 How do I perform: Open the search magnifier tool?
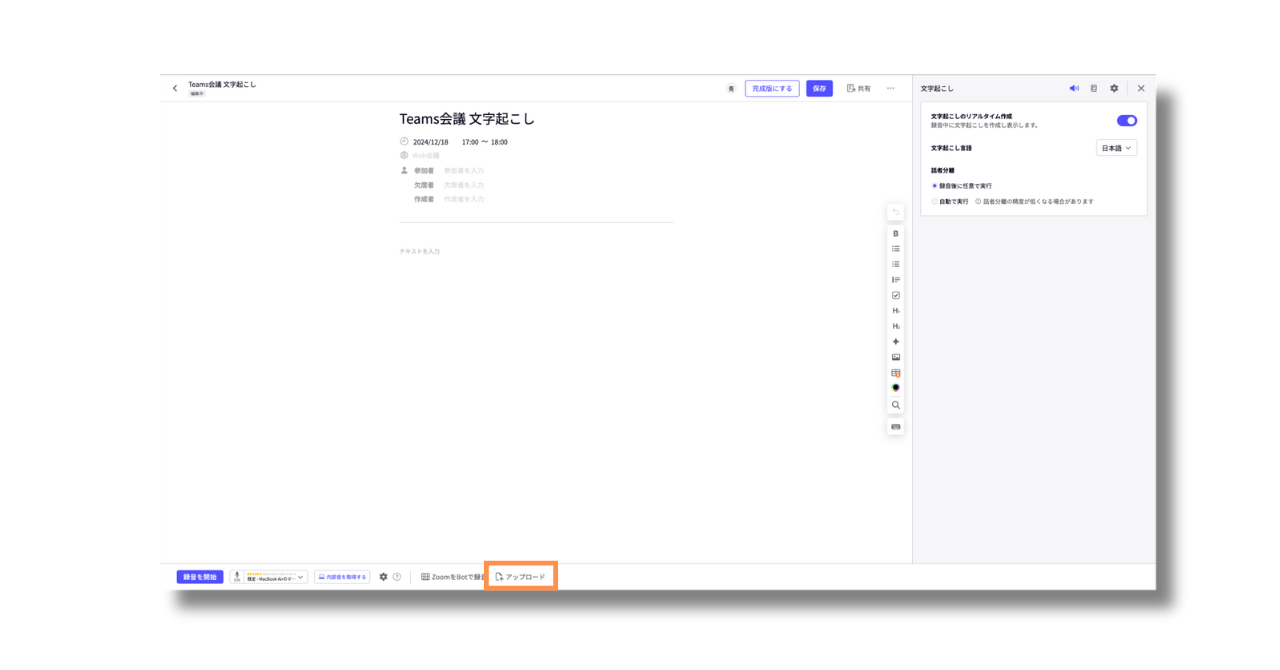point(896,405)
